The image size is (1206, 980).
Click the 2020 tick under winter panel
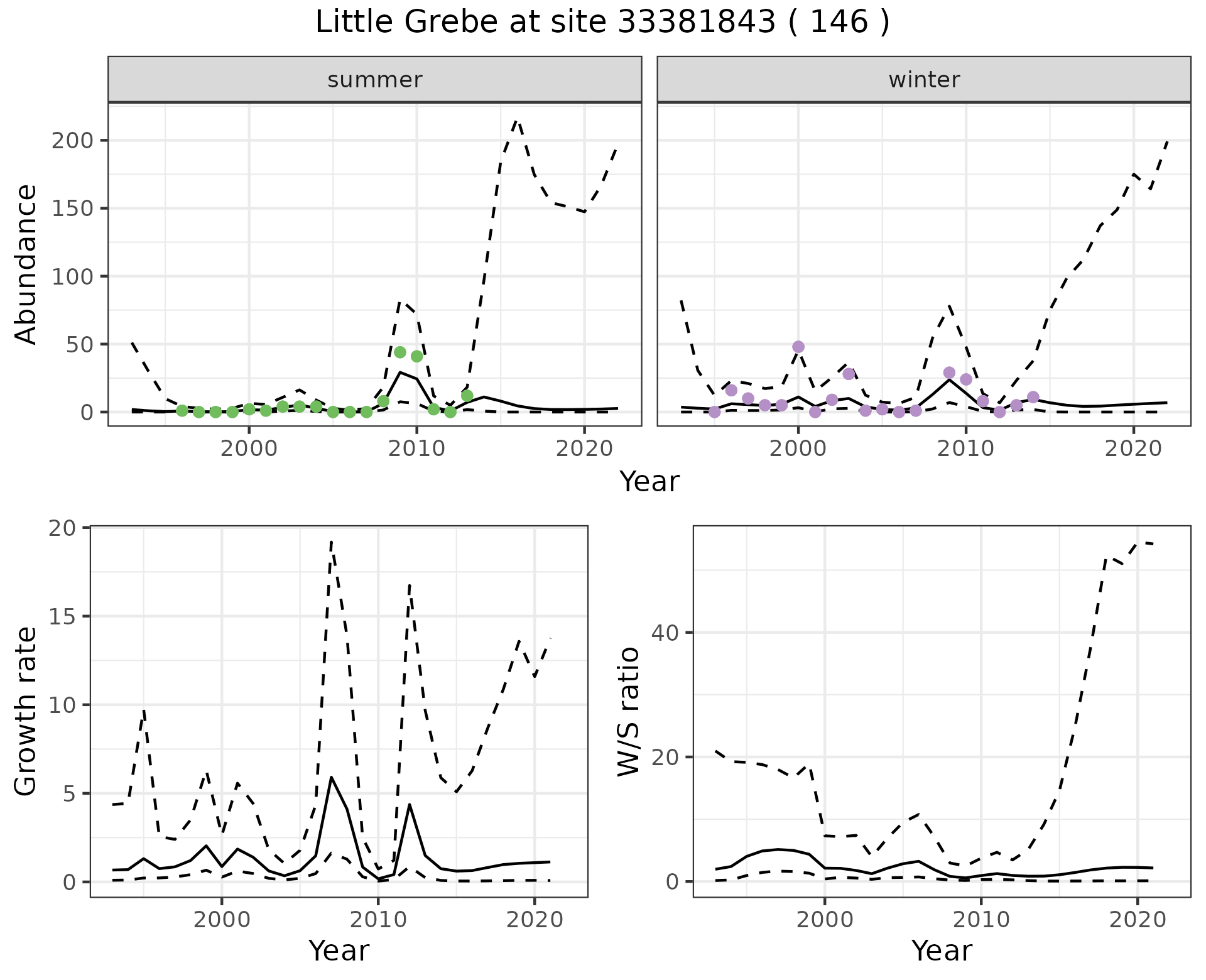tap(1134, 449)
